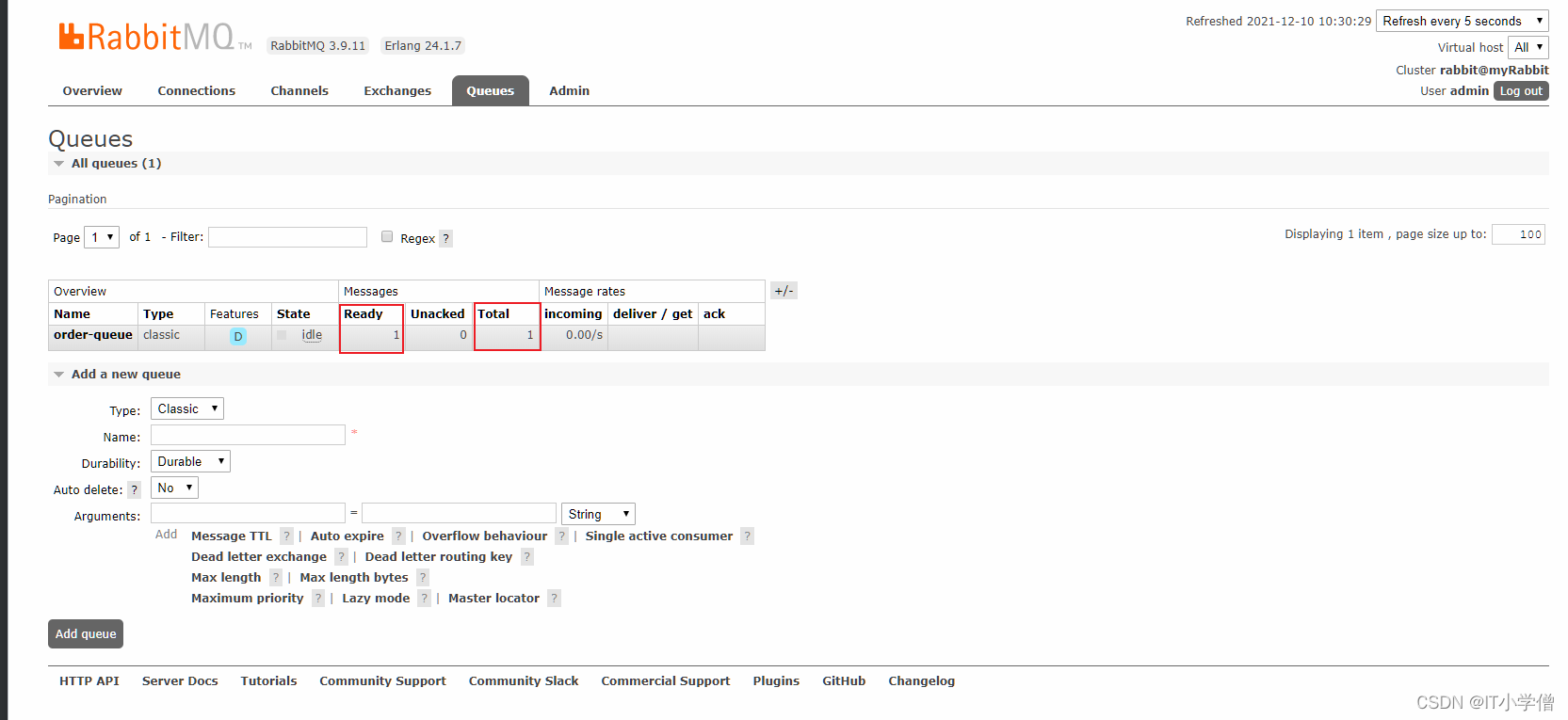Enable the Regex checkbox

[x=387, y=236]
